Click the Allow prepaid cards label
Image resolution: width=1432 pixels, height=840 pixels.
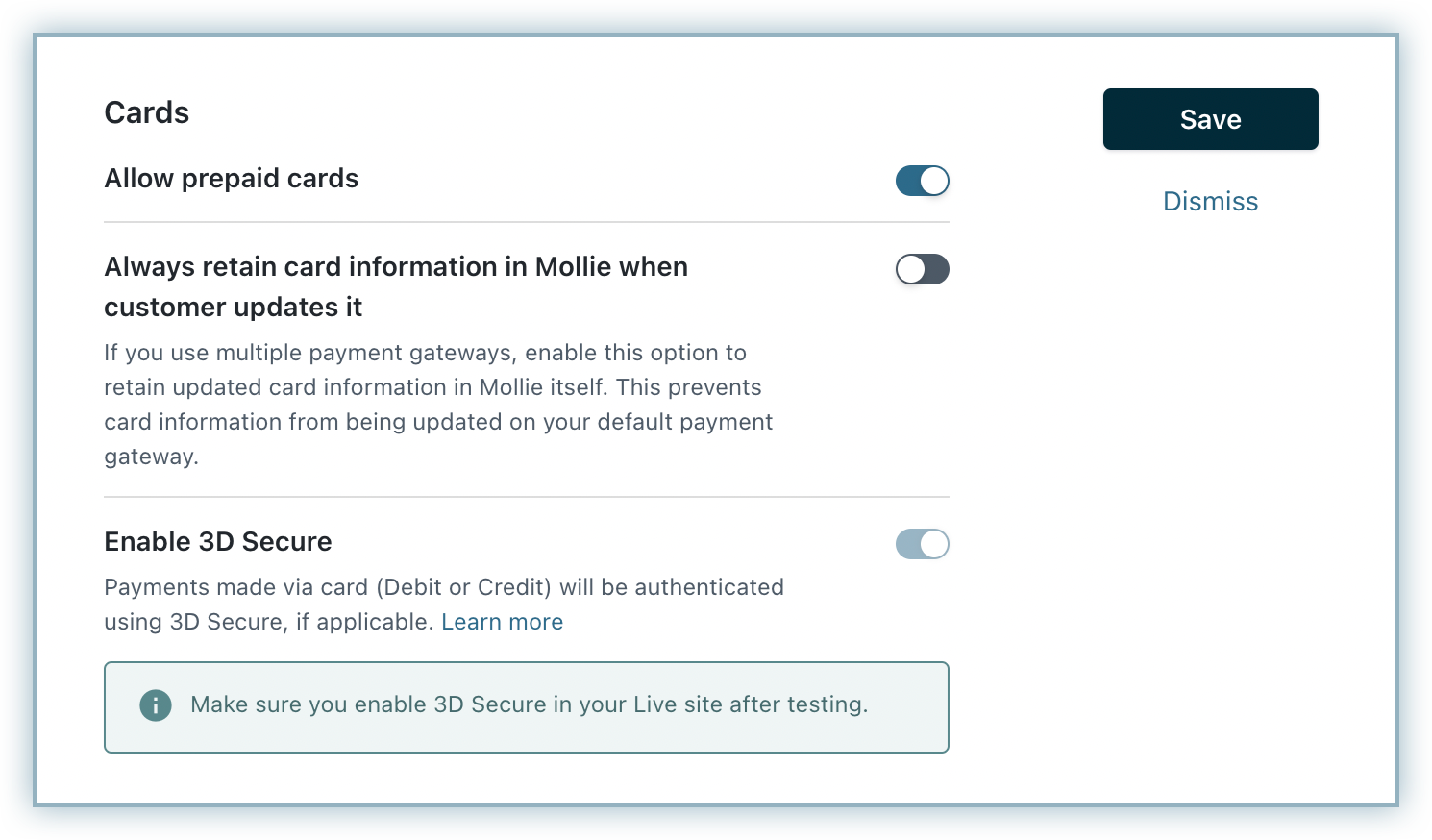(x=232, y=179)
